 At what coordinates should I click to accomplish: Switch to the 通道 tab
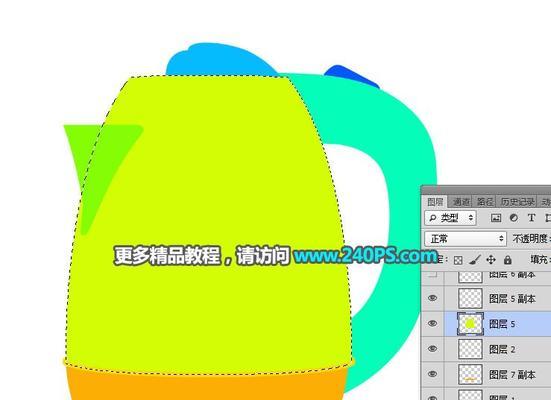coord(461,202)
